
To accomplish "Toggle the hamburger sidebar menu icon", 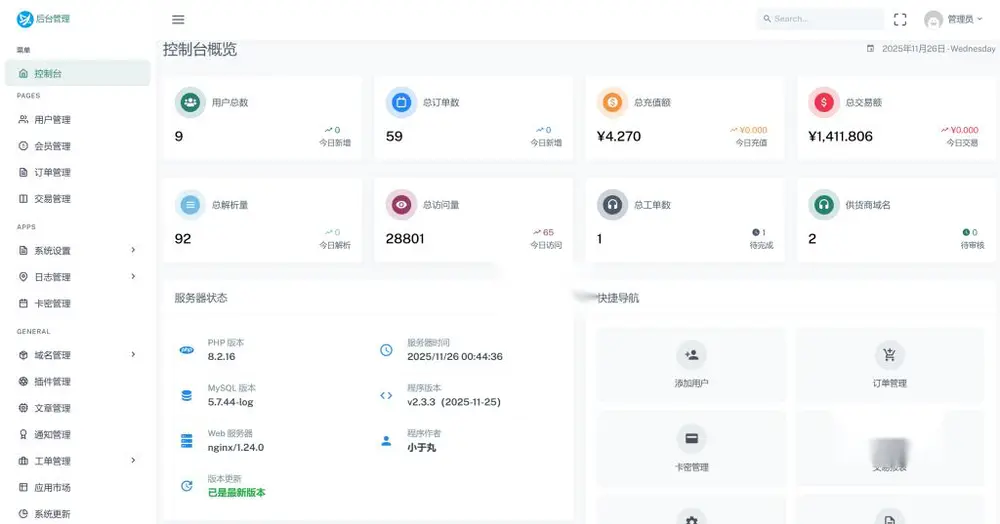I will coord(178,20).
